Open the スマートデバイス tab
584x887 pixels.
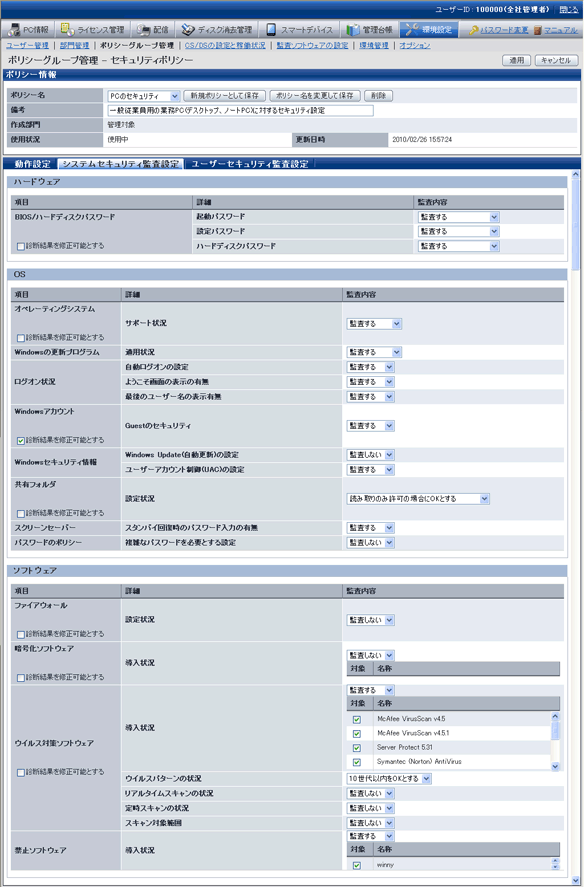pos(300,29)
